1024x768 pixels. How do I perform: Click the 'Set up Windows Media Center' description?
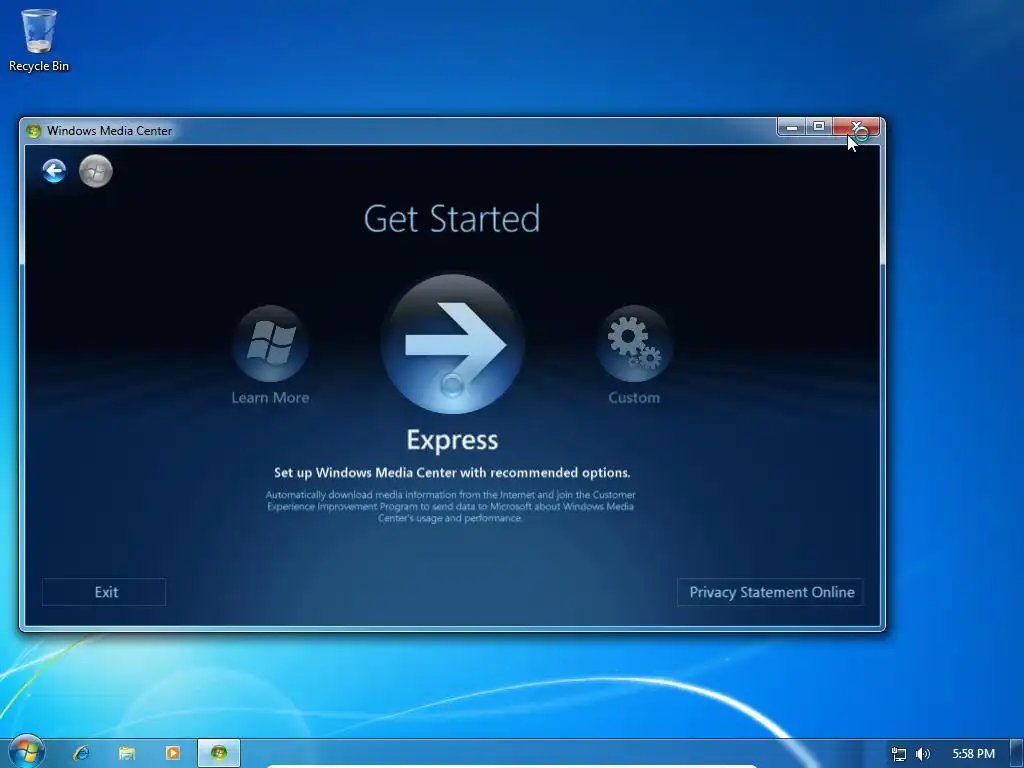(452, 473)
